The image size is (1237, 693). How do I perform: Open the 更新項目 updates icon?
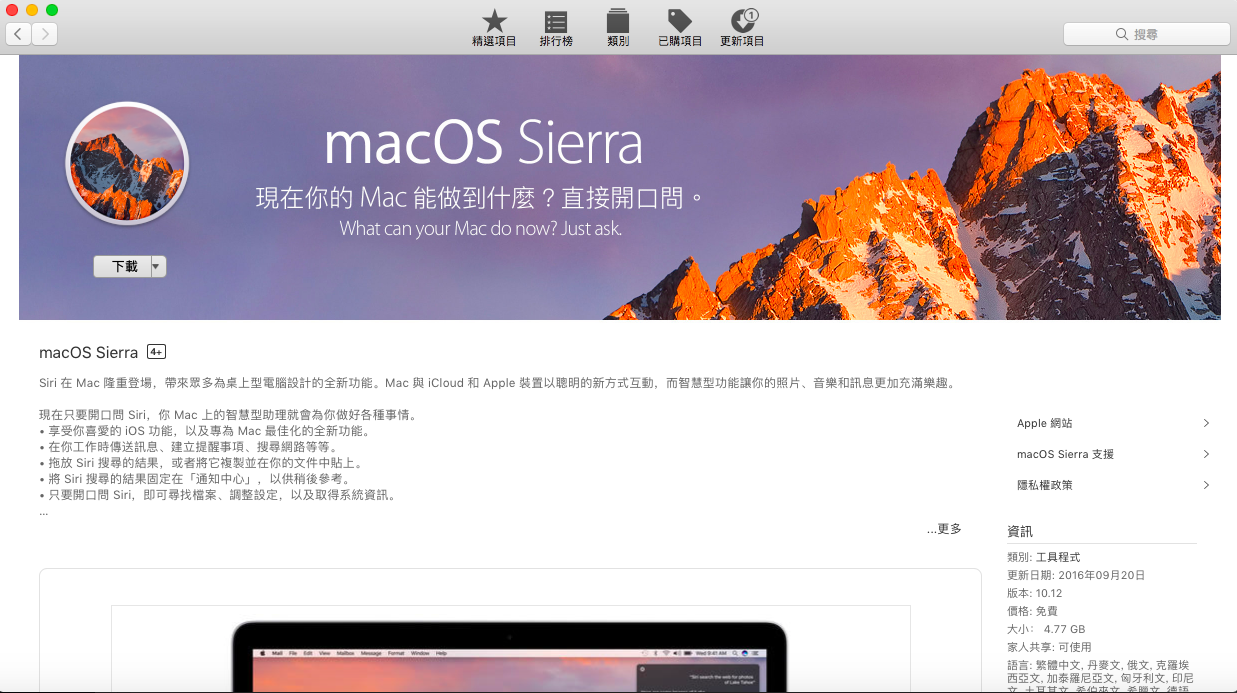coord(743,20)
